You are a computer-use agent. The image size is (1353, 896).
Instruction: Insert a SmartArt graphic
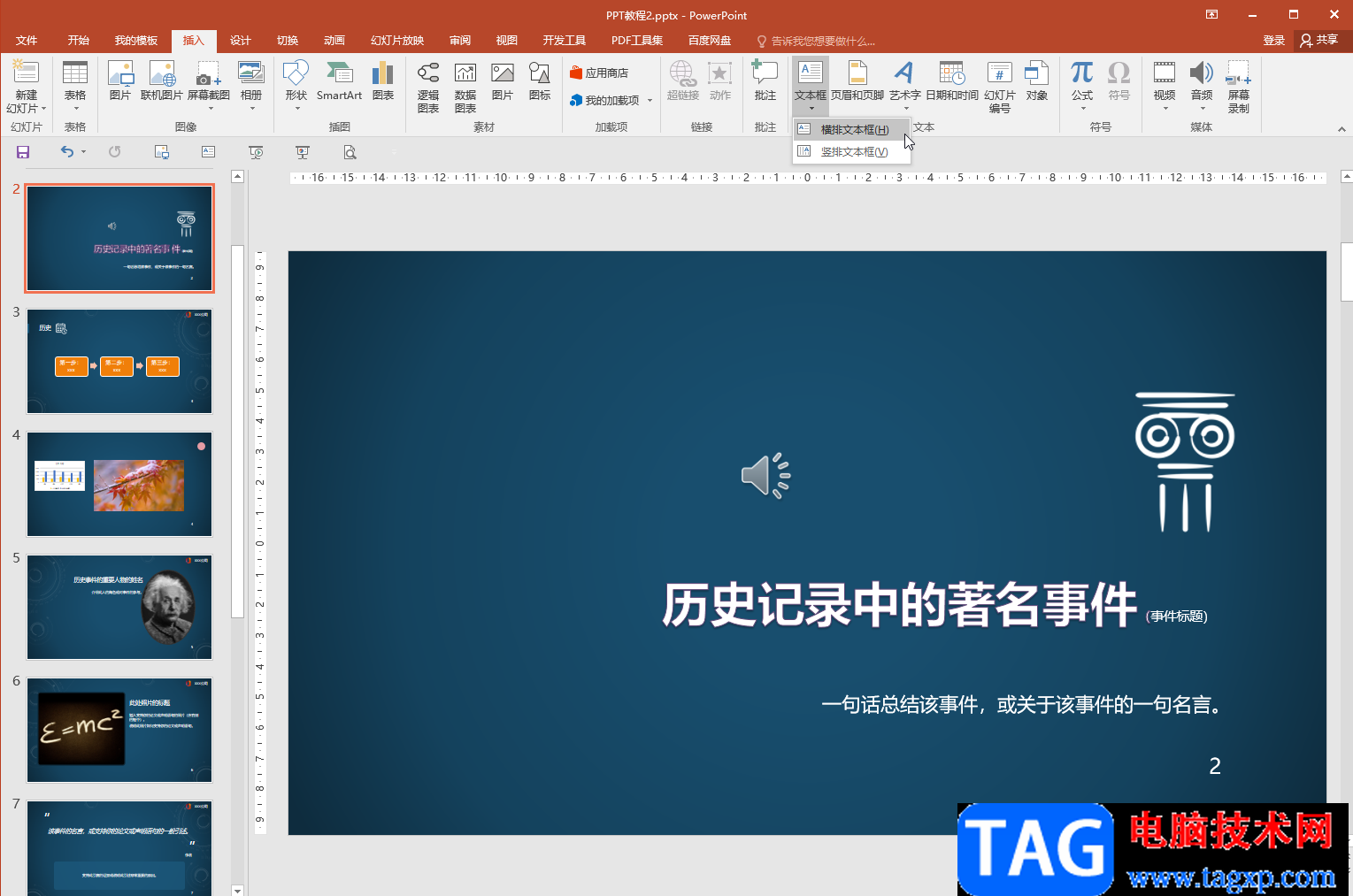(x=339, y=81)
